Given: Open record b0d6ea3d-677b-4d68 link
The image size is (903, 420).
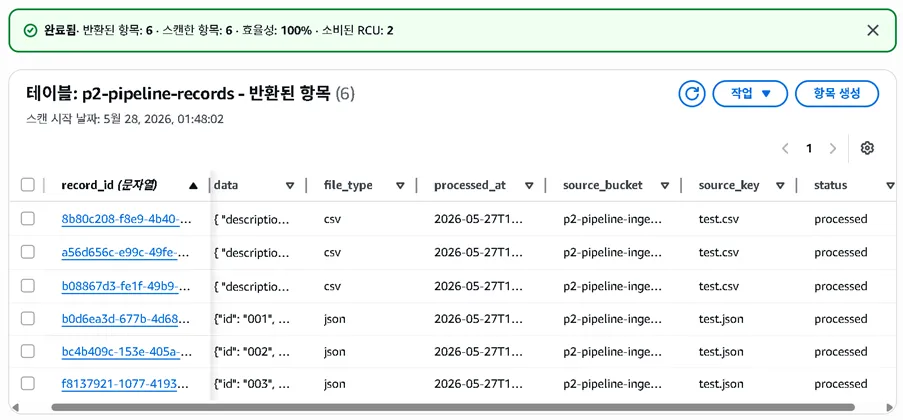Looking at the screenshot, I should click(126, 319).
